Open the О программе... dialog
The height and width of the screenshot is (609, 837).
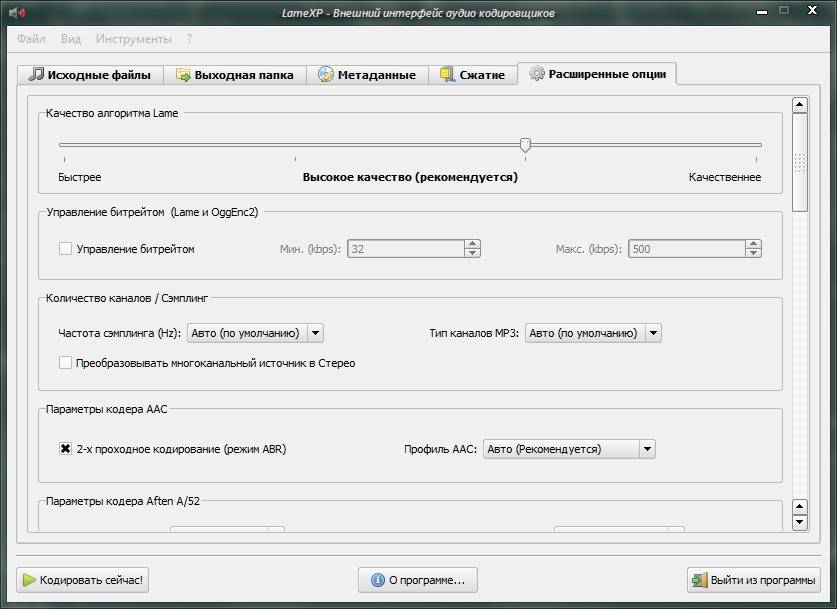point(418,580)
